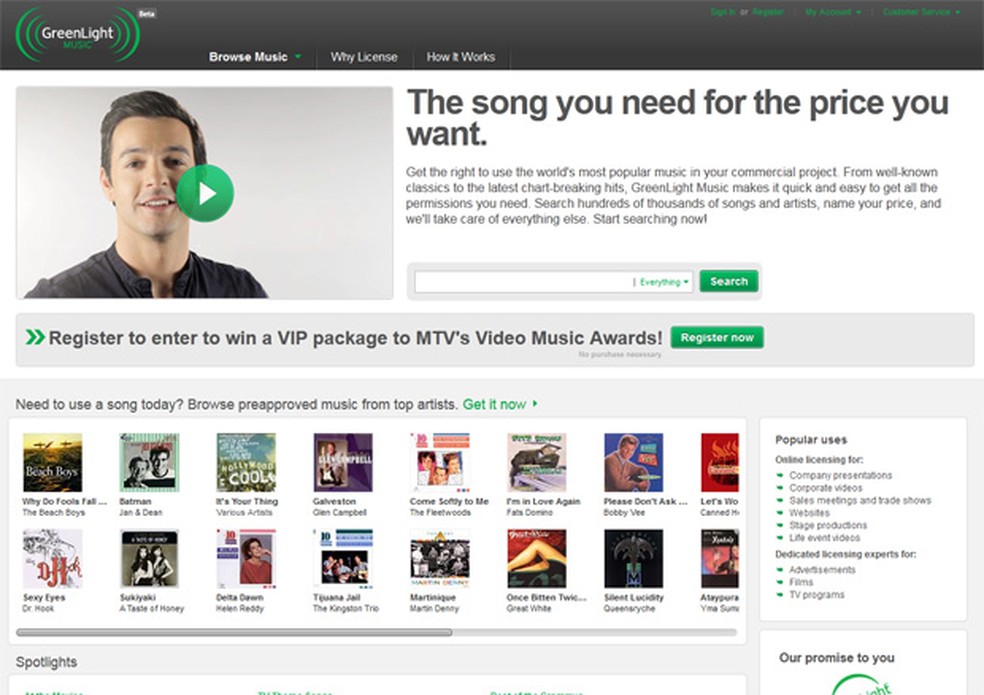
Task: Click the Queensryche artist name
Action: pos(629,608)
